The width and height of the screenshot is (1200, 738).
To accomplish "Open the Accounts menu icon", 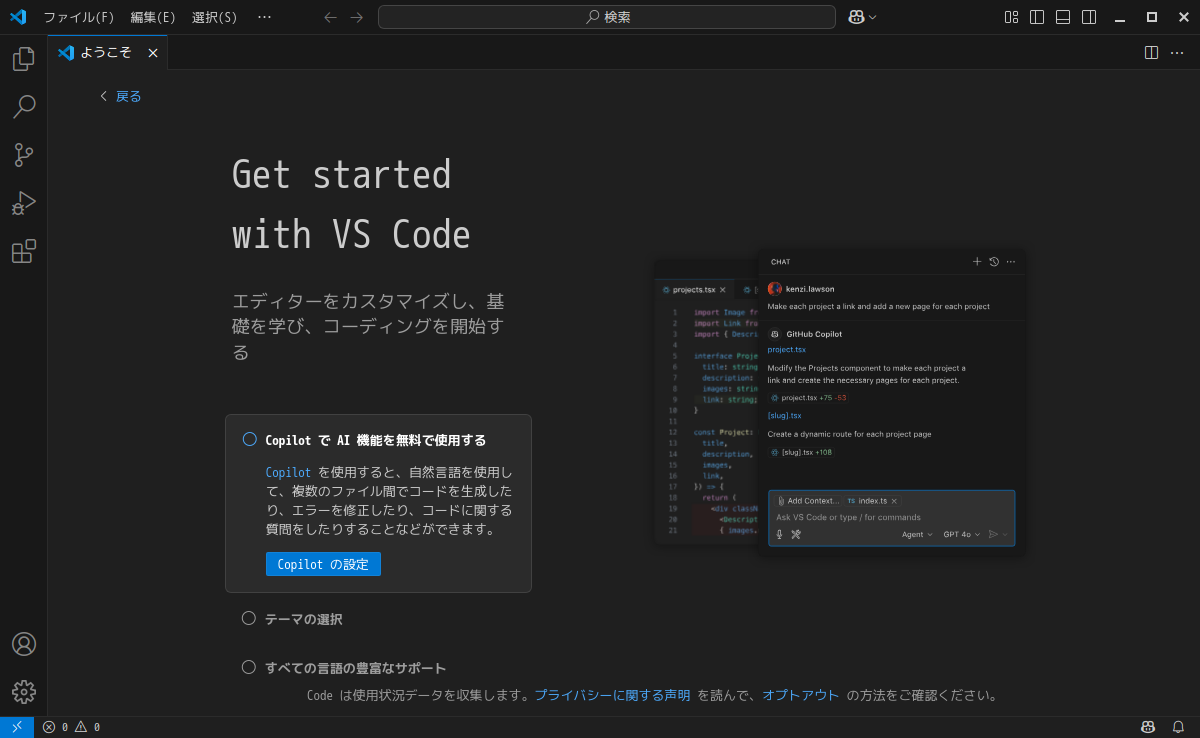I will [23, 644].
